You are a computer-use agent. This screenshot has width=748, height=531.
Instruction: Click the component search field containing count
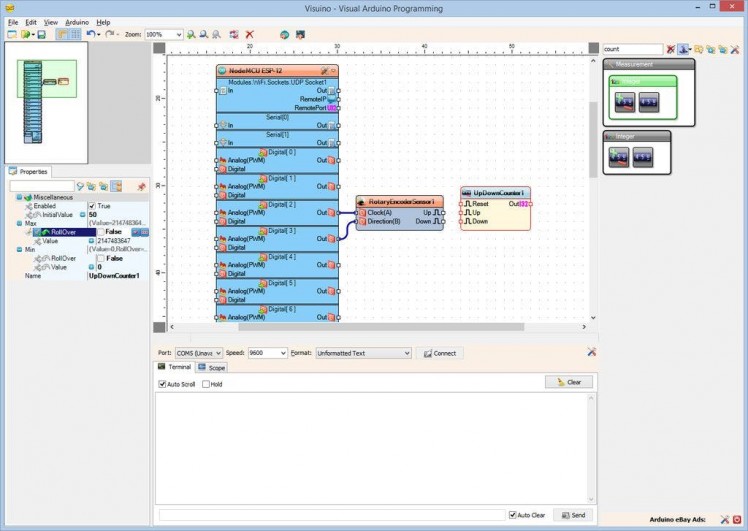(632, 49)
